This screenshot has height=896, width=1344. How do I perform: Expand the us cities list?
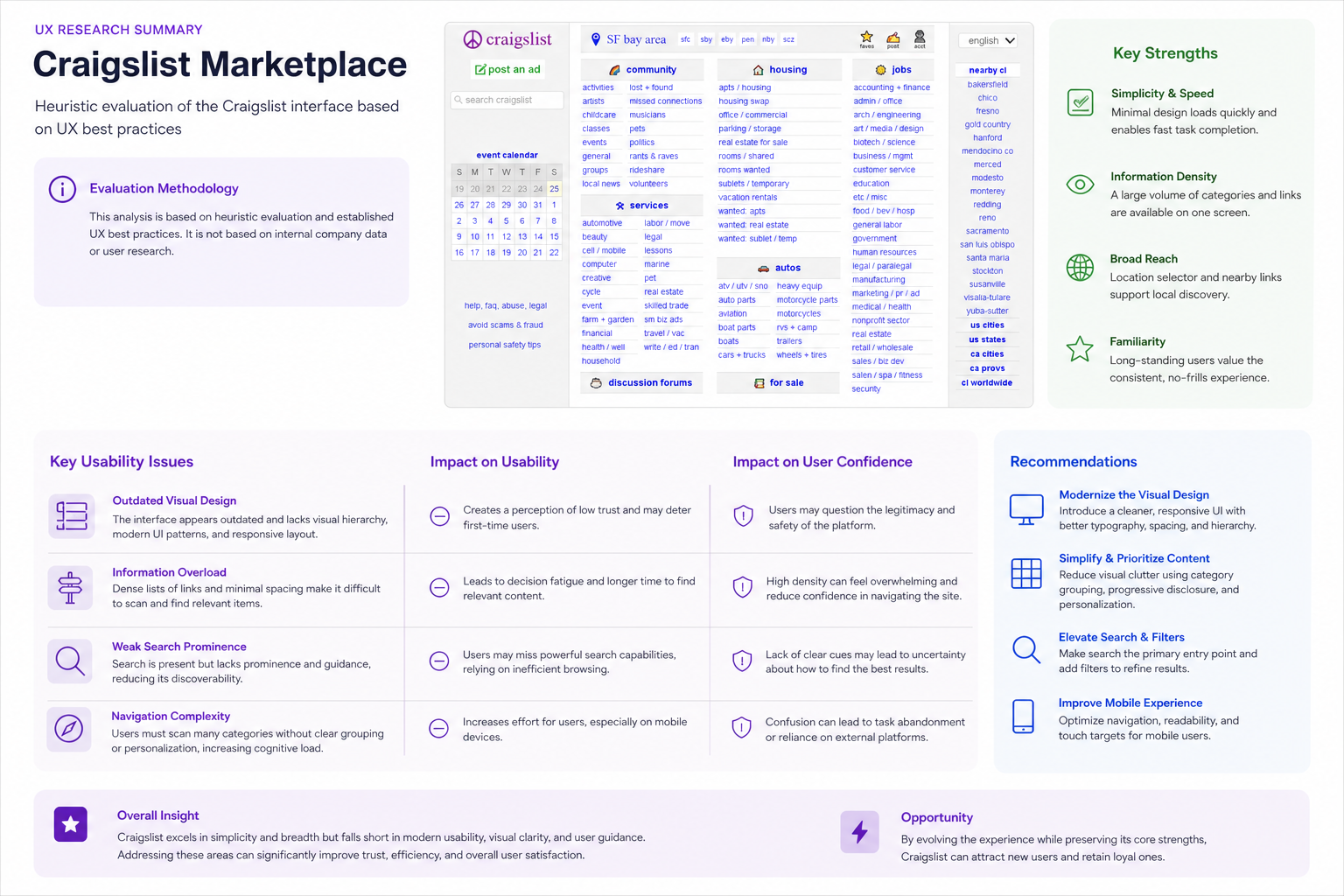click(x=987, y=325)
